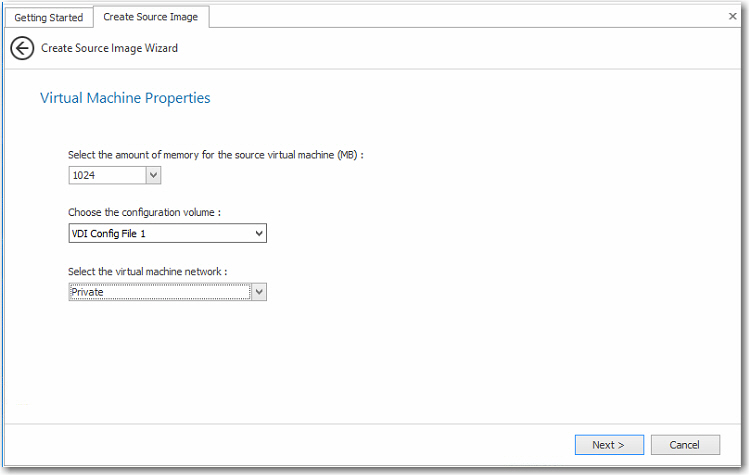
Task: Switch to the Getting Started tab
Action: point(47,17)
